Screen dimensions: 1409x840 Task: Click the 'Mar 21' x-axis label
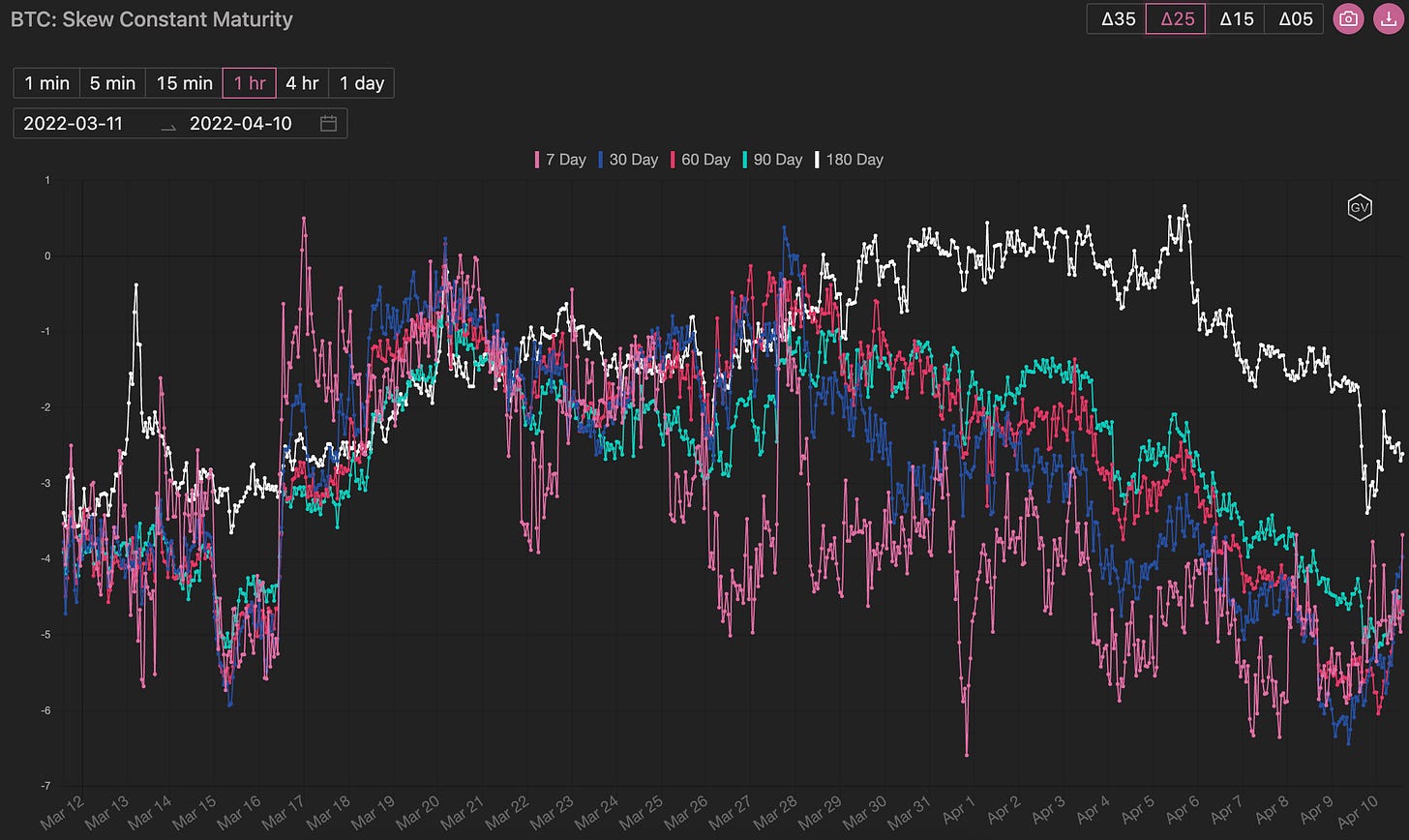[464, 813]
